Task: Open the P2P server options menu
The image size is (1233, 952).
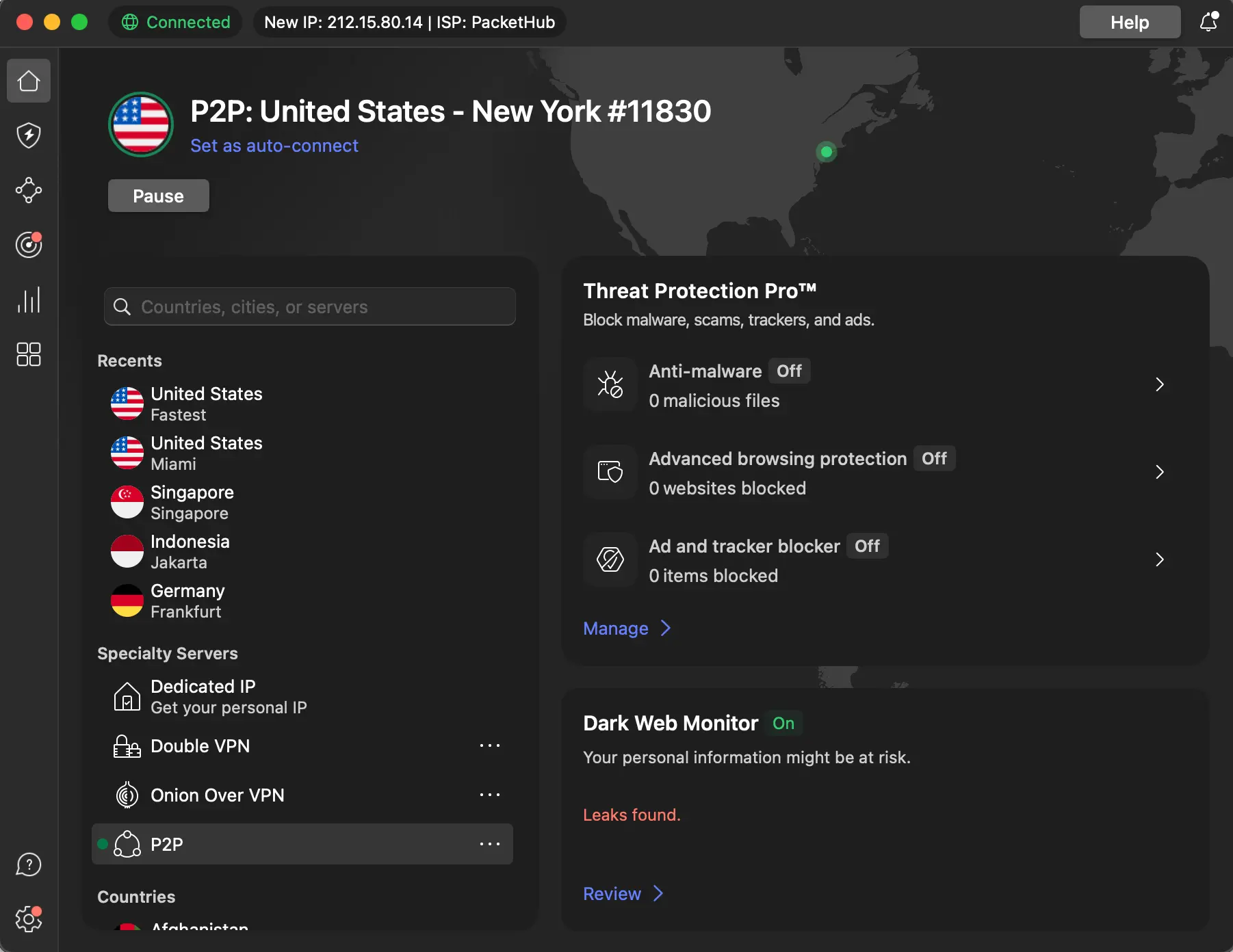Action: [x=490, y=844]
